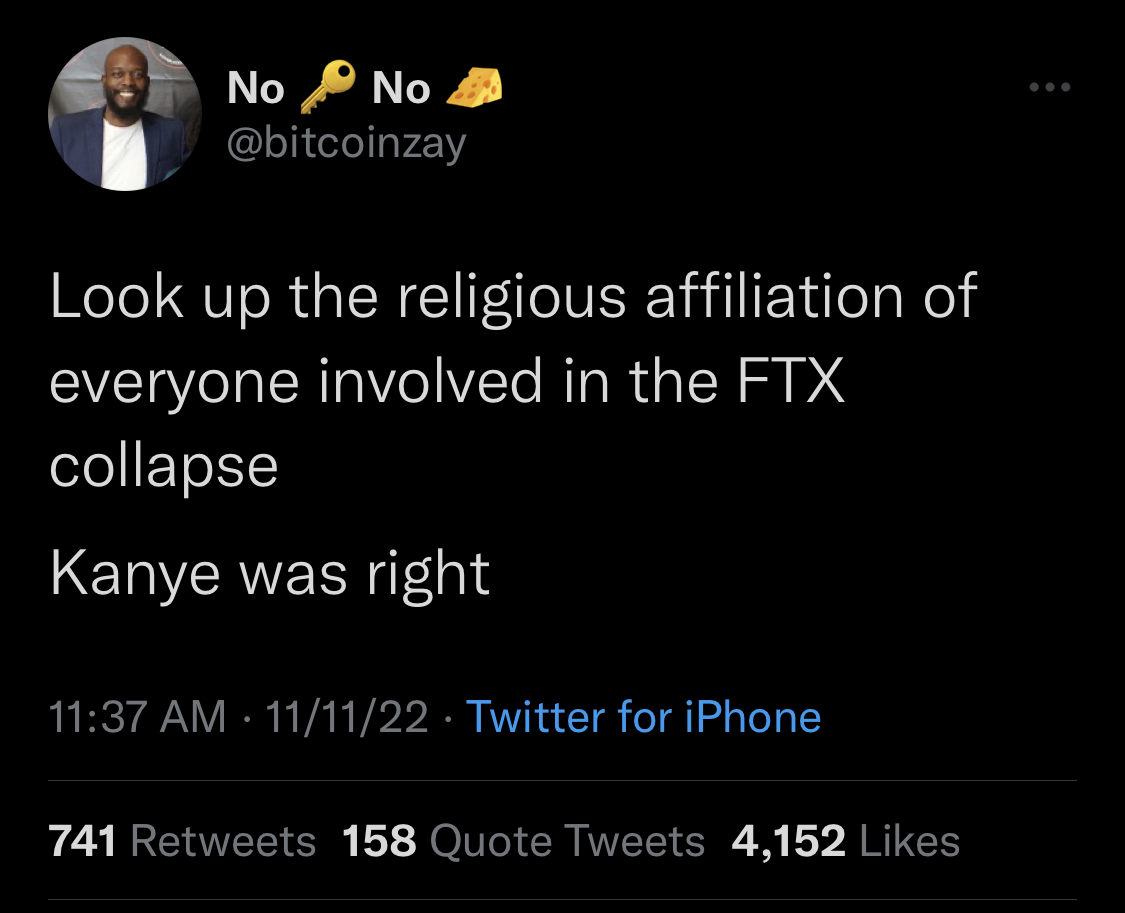This screenshot has width=1125, height=913.
Task: View the 4,152 Likes list
Action: click(x=845, y=841)
